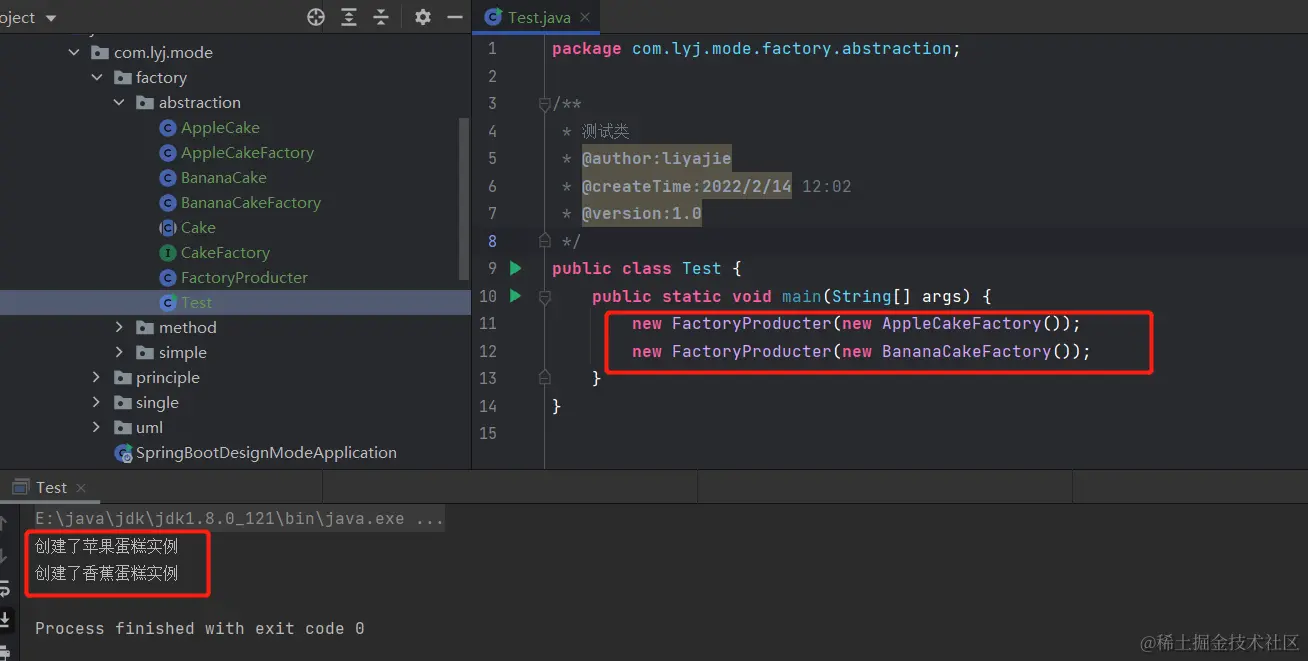
Task: Toggle soft-wrap in Run console
Action: pyautogui.click(x=5, y=589)
